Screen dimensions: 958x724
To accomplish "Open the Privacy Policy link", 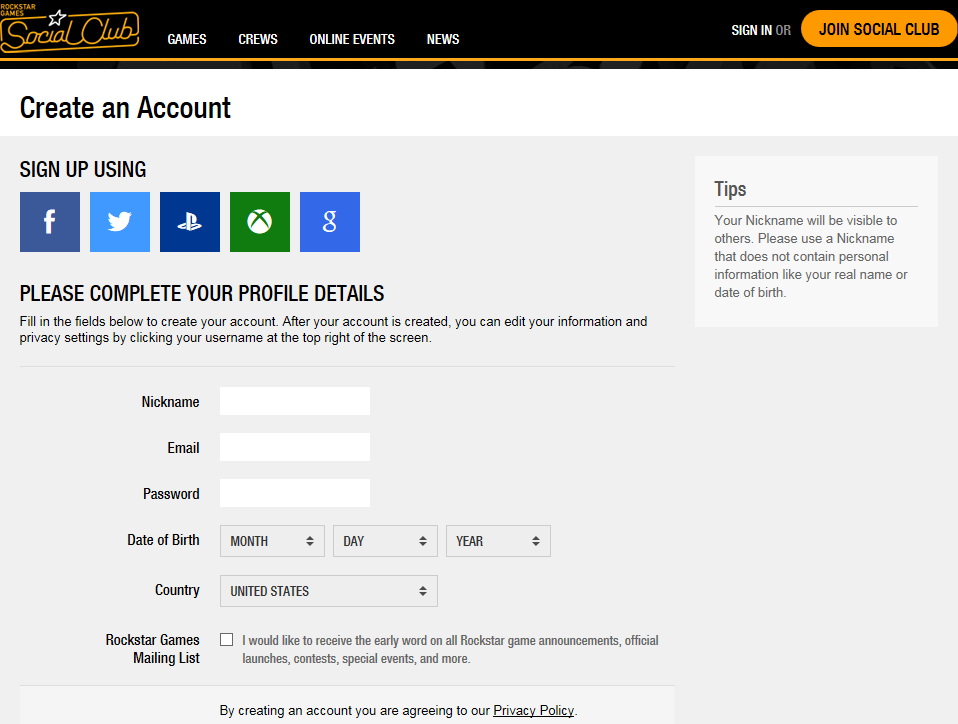I will [533, 711].
